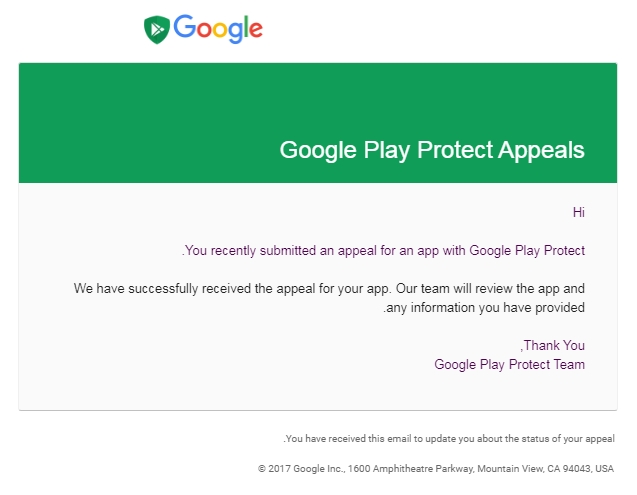The image size is (637, 495).
Task: Click the green header banner area
Action: [318, 122]
